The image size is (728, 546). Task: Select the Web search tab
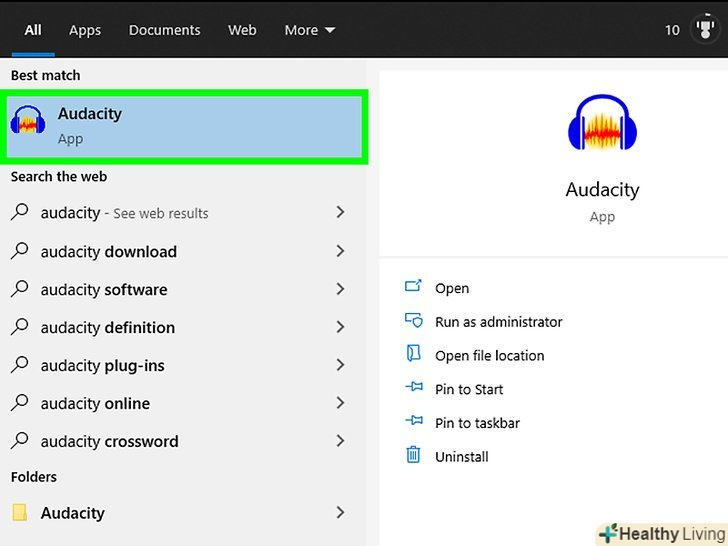click(x=242, y=30)
